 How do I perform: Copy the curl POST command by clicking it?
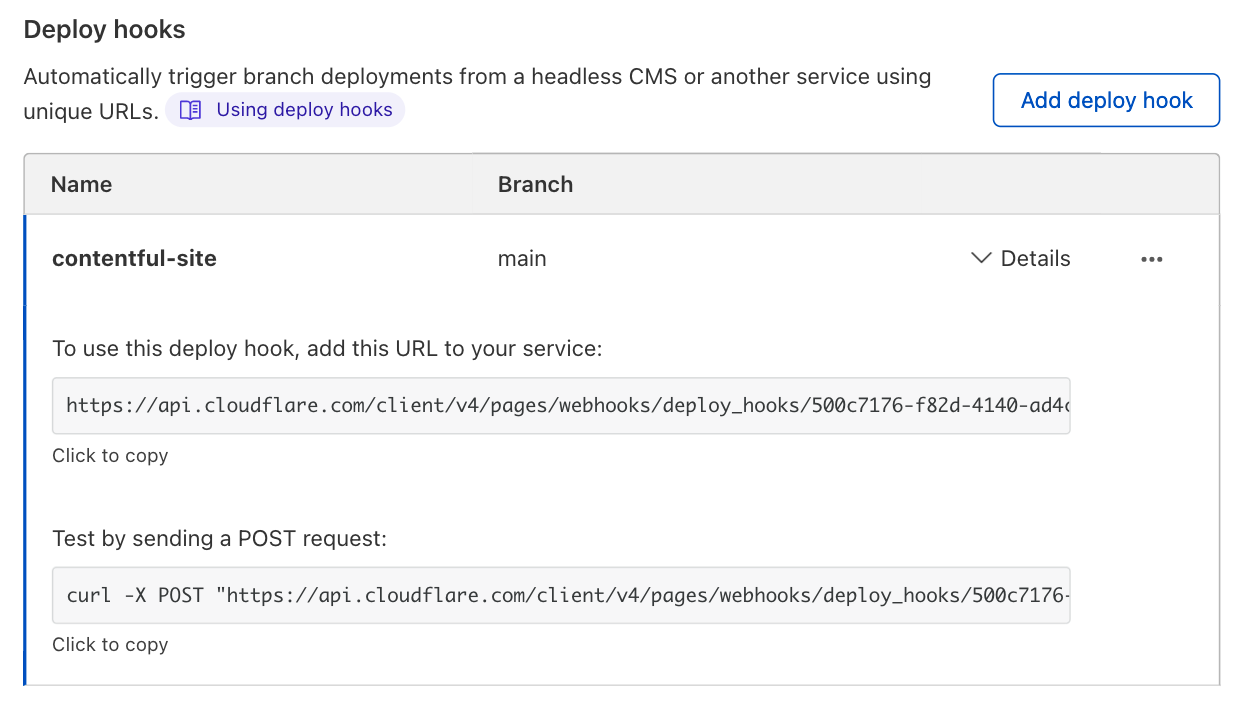tap(561, 595)
